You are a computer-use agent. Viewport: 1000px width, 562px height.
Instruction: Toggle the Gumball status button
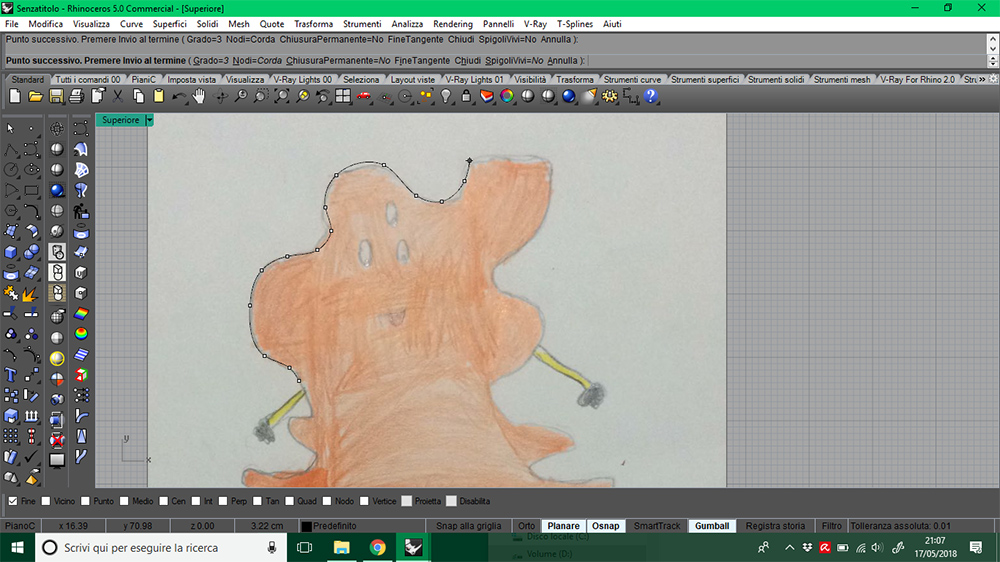[712, 526]
